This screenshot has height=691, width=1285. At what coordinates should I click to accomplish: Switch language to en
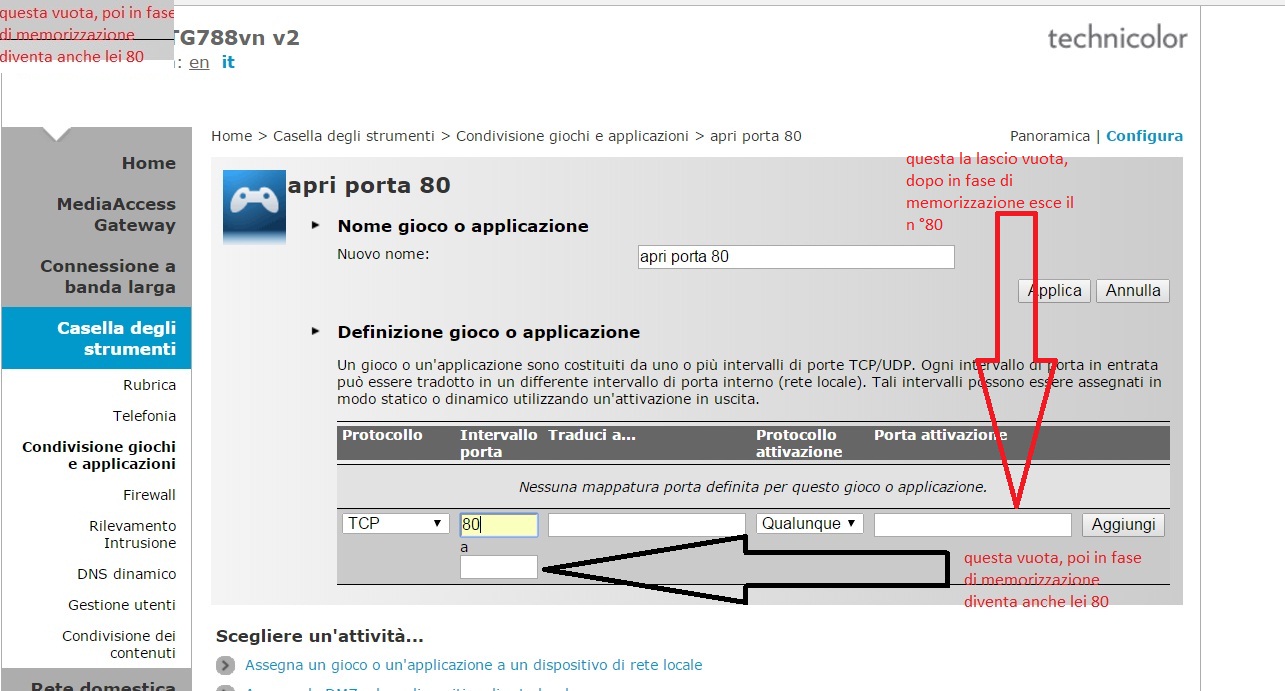pyautogui.click(x=199, y=62)
